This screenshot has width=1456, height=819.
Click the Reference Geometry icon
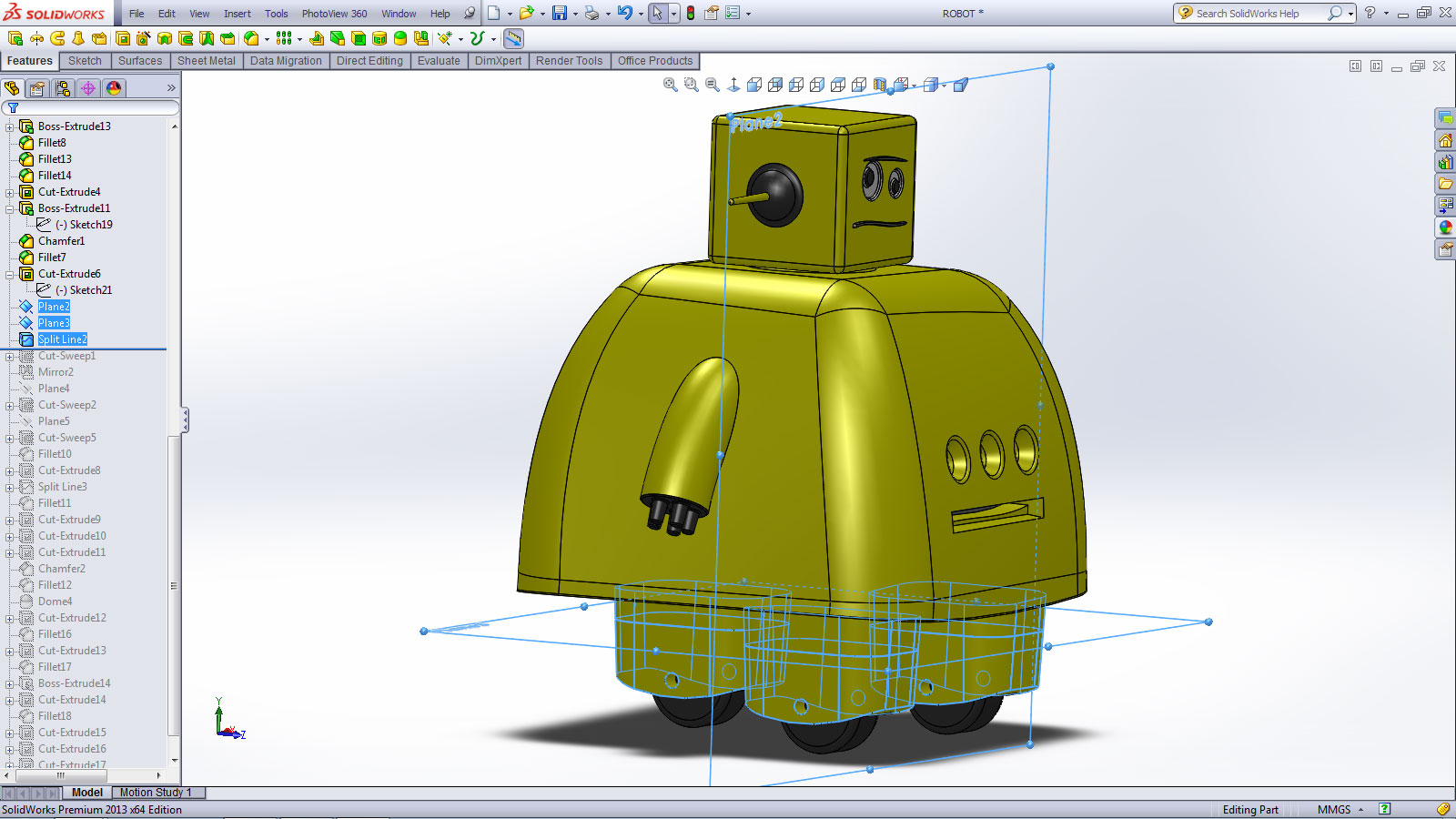coord(444,38)
